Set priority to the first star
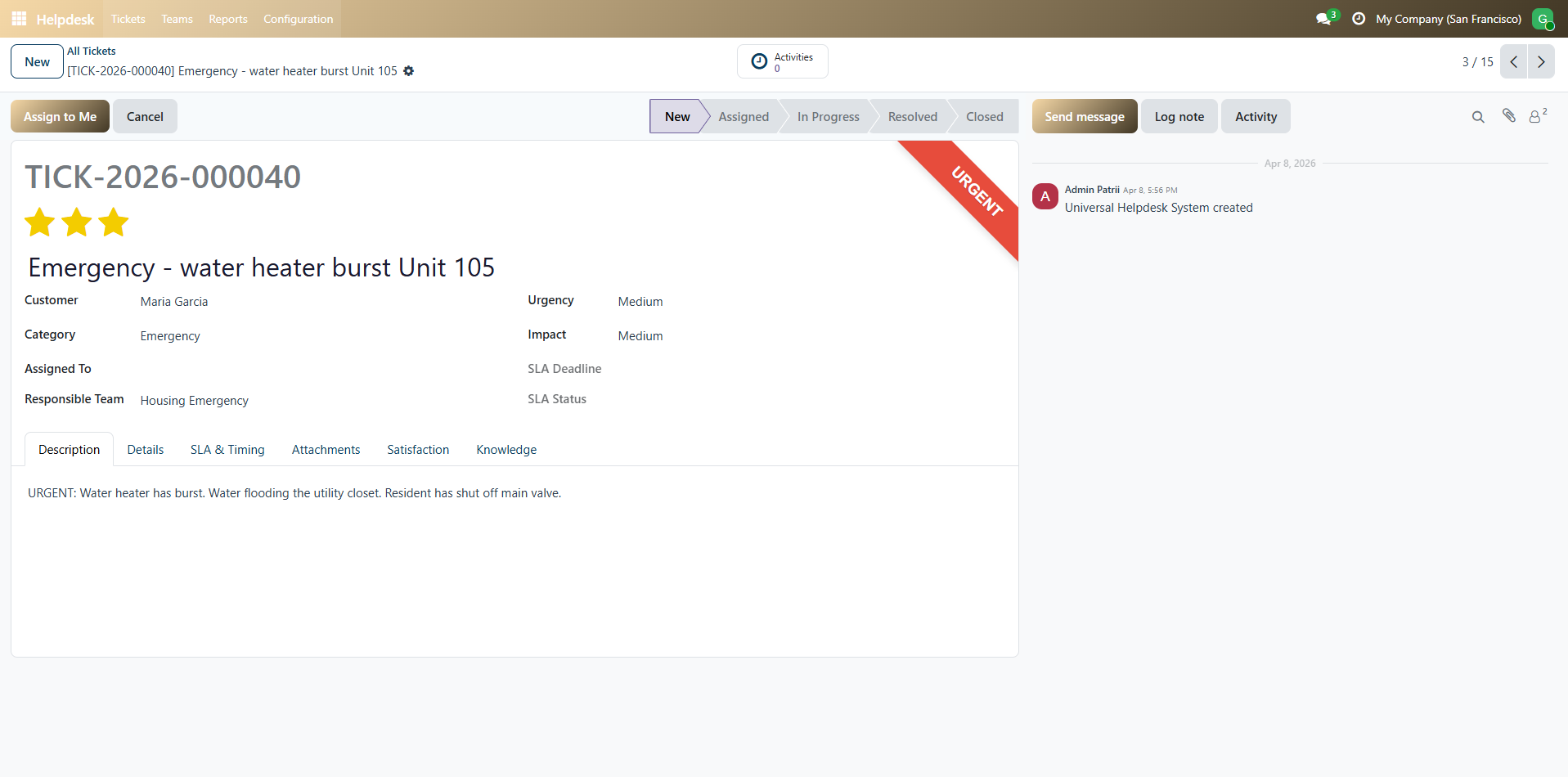 pos(39,222)
